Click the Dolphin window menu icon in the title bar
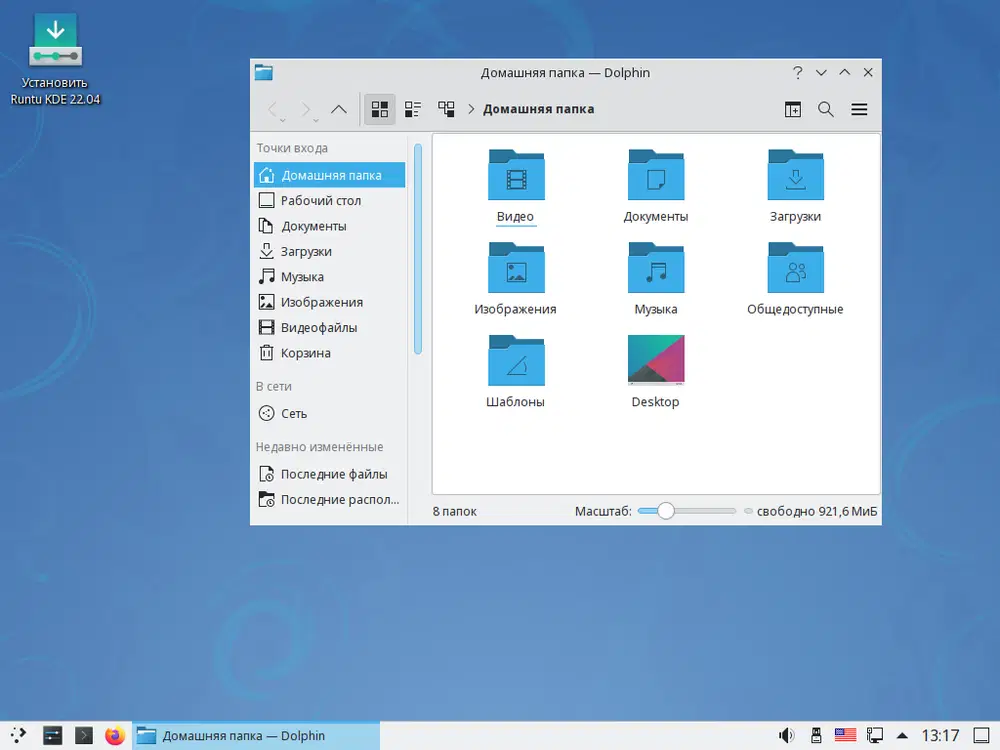The image size is (1000, 750). click(x=263, y=72)
